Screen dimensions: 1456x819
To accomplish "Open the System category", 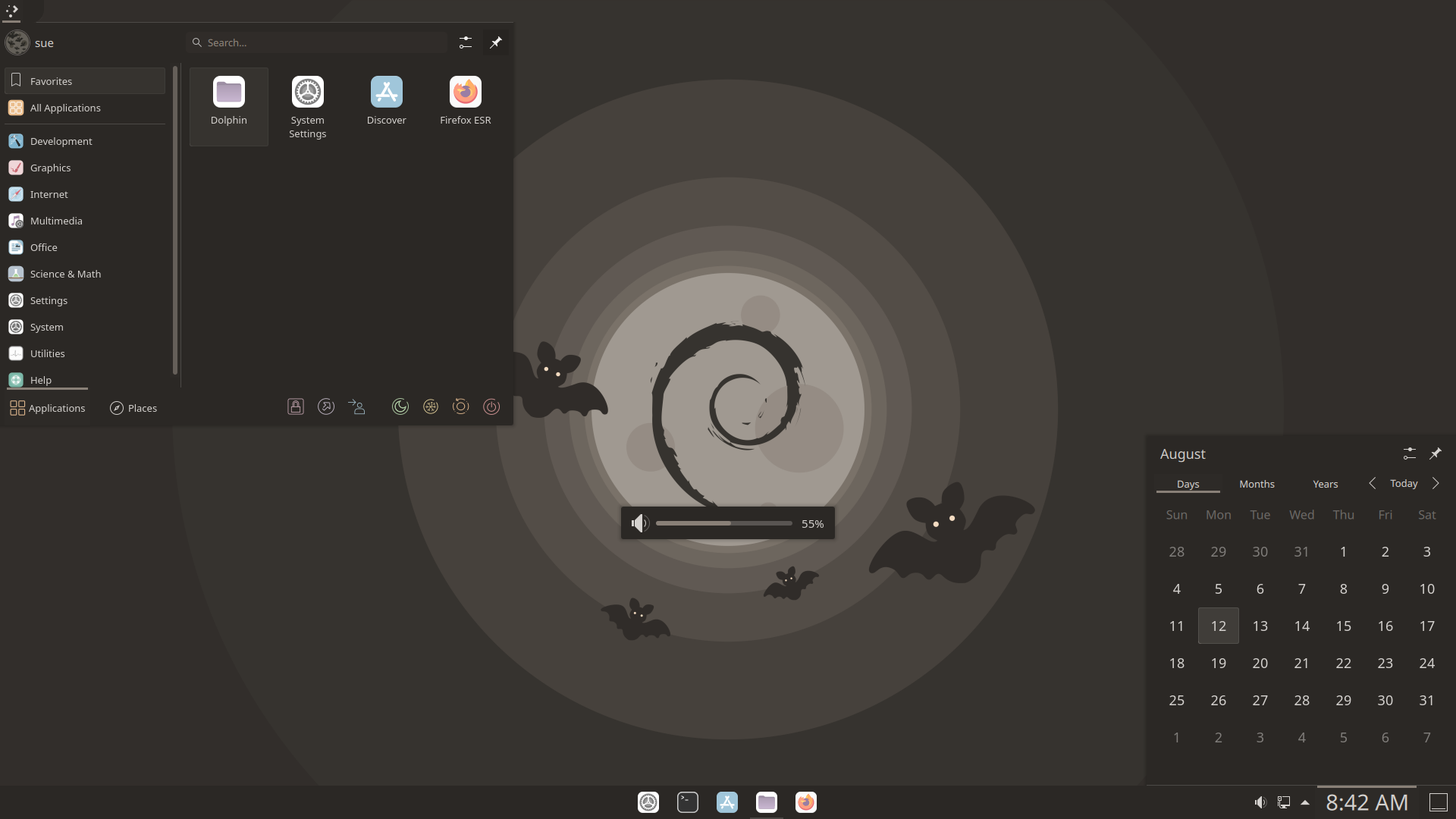I will point(85,327).
